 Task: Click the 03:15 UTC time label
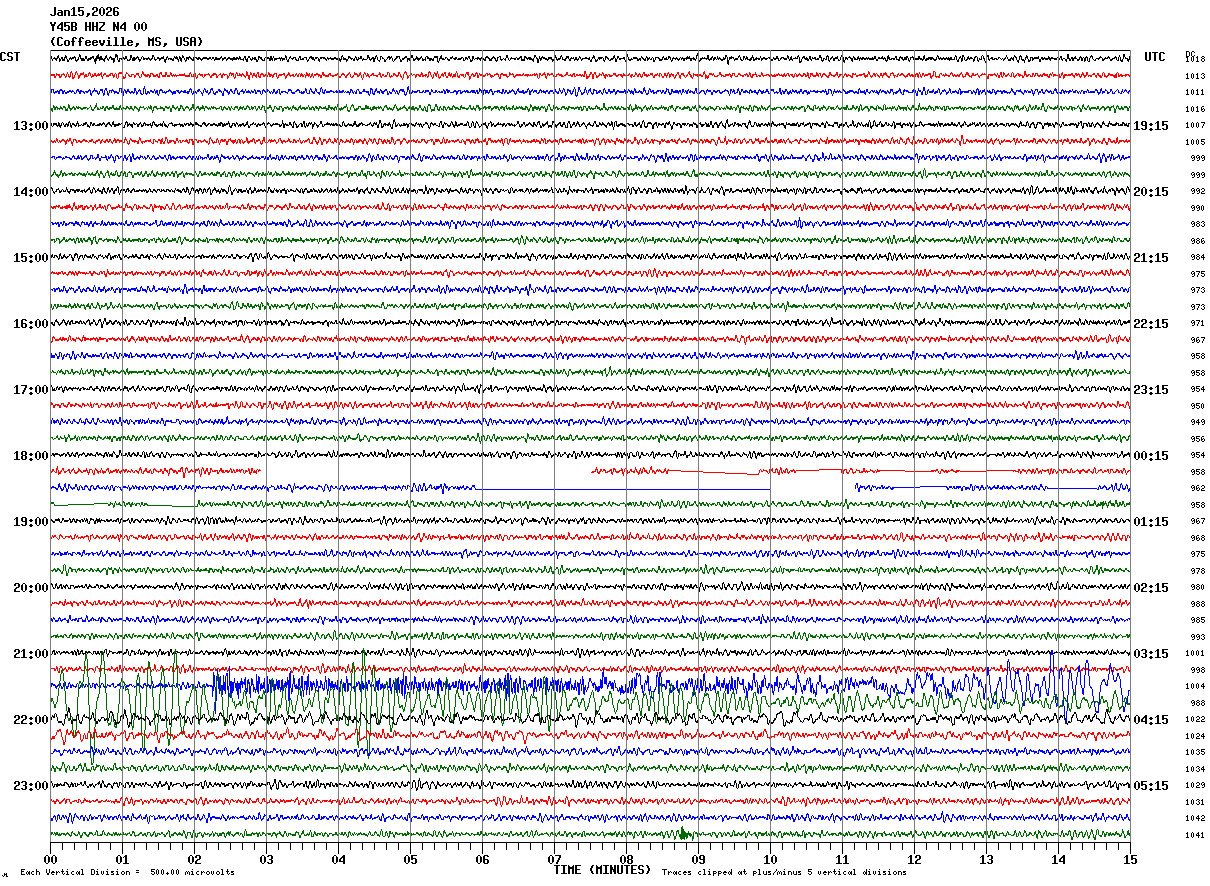click(1151, 654)
